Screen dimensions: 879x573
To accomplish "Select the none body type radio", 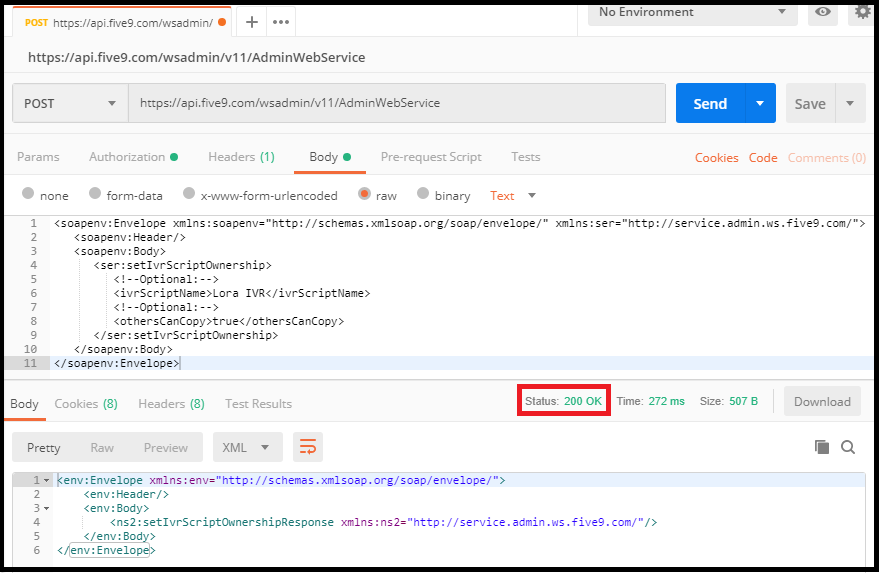I will (x=28, y=193).
